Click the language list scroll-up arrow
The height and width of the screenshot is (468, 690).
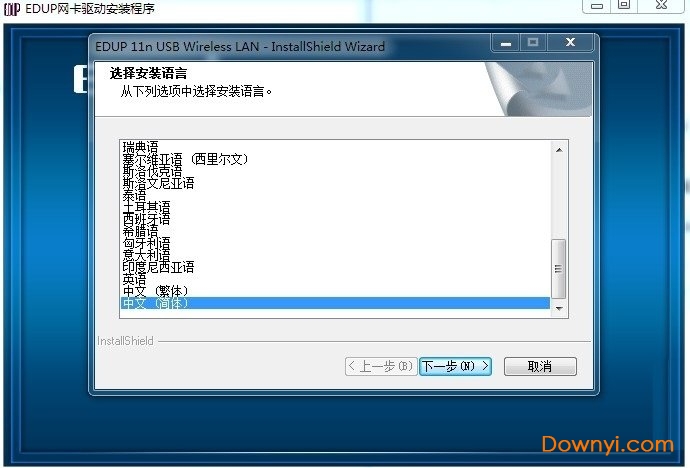[x=559, y=150]
